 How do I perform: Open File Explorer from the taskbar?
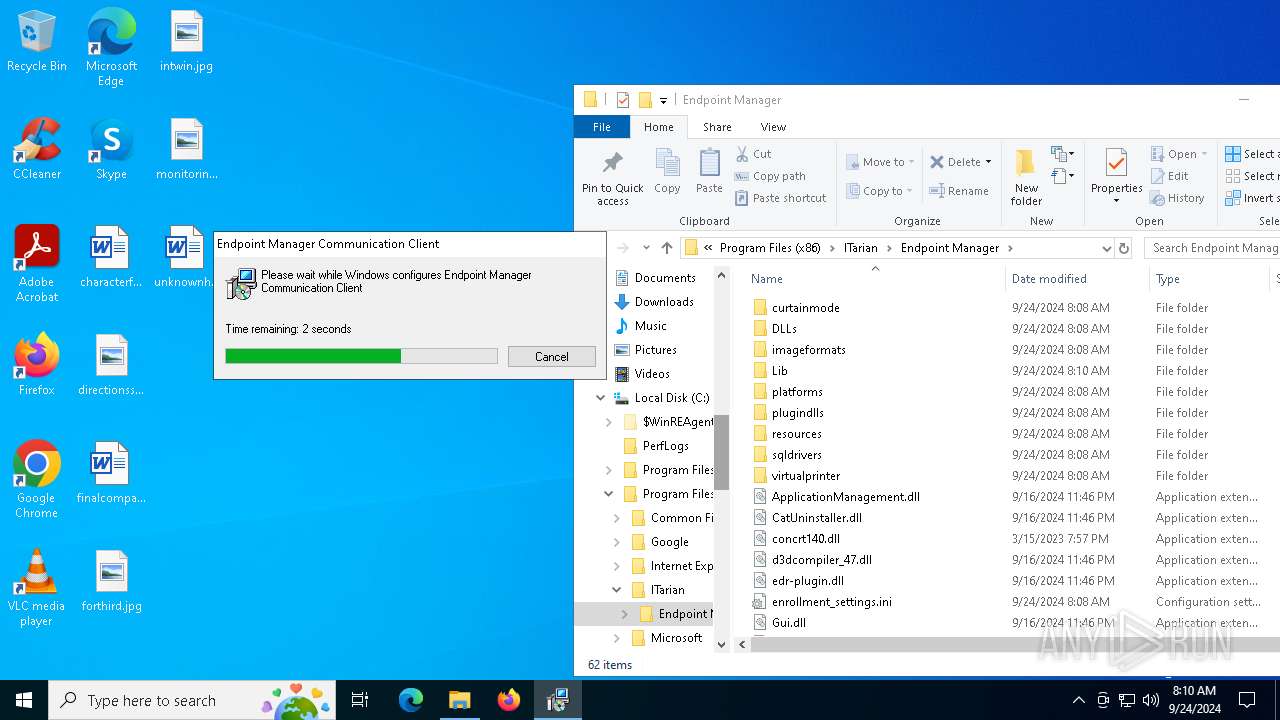459,700
